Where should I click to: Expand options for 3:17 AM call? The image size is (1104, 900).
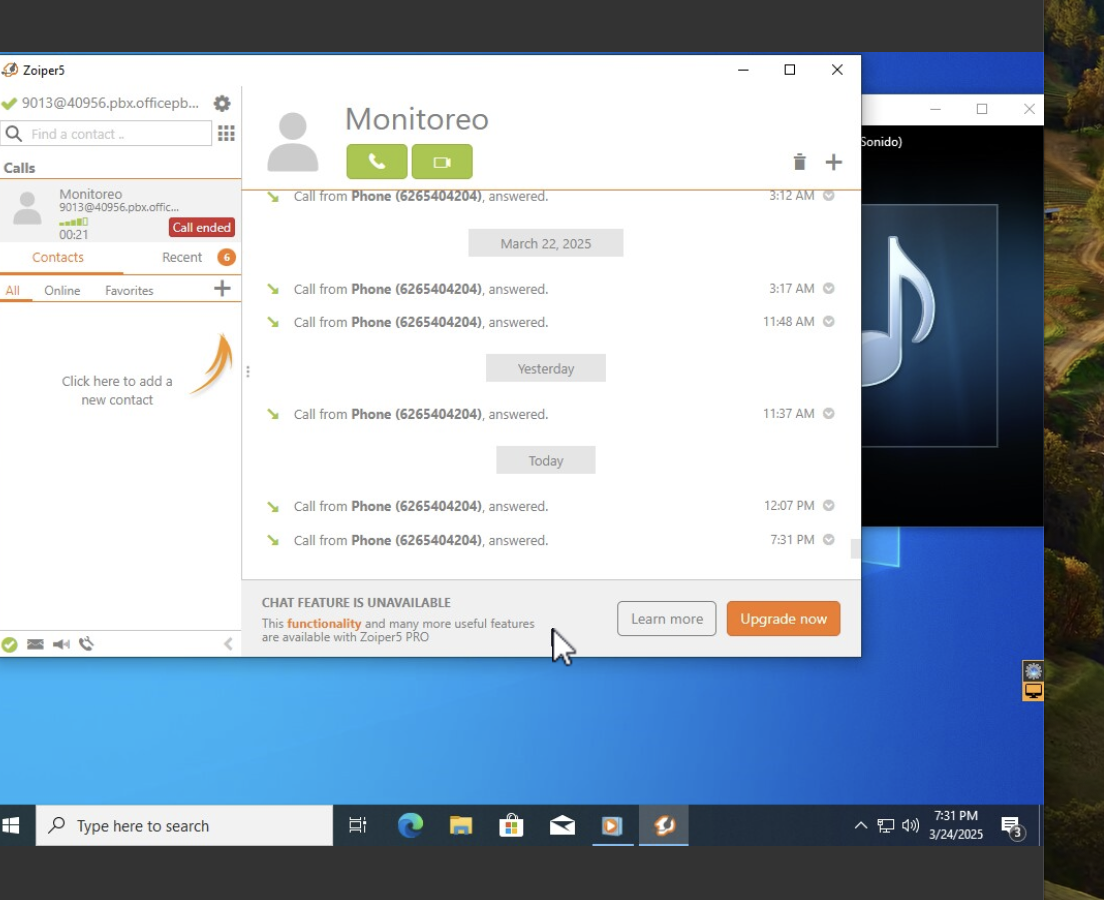(829, 288)
